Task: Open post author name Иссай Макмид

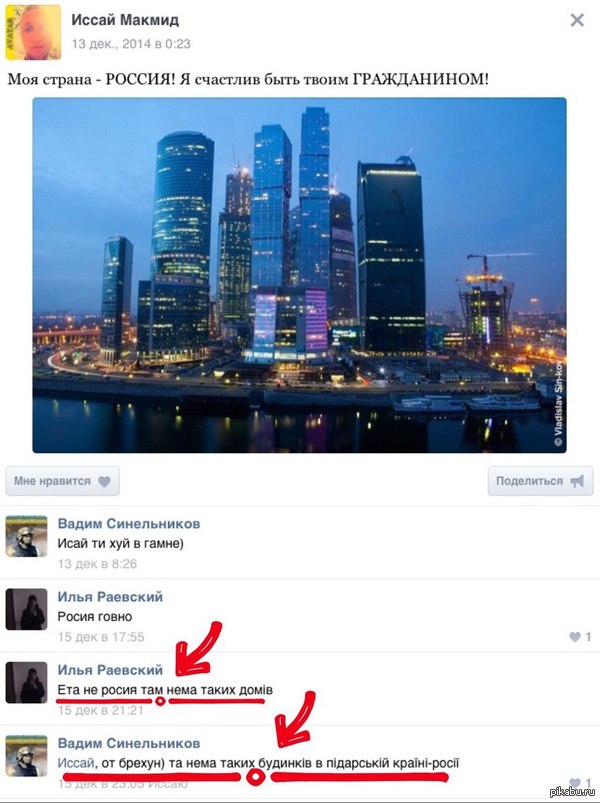Action: [x=125, y=20]
